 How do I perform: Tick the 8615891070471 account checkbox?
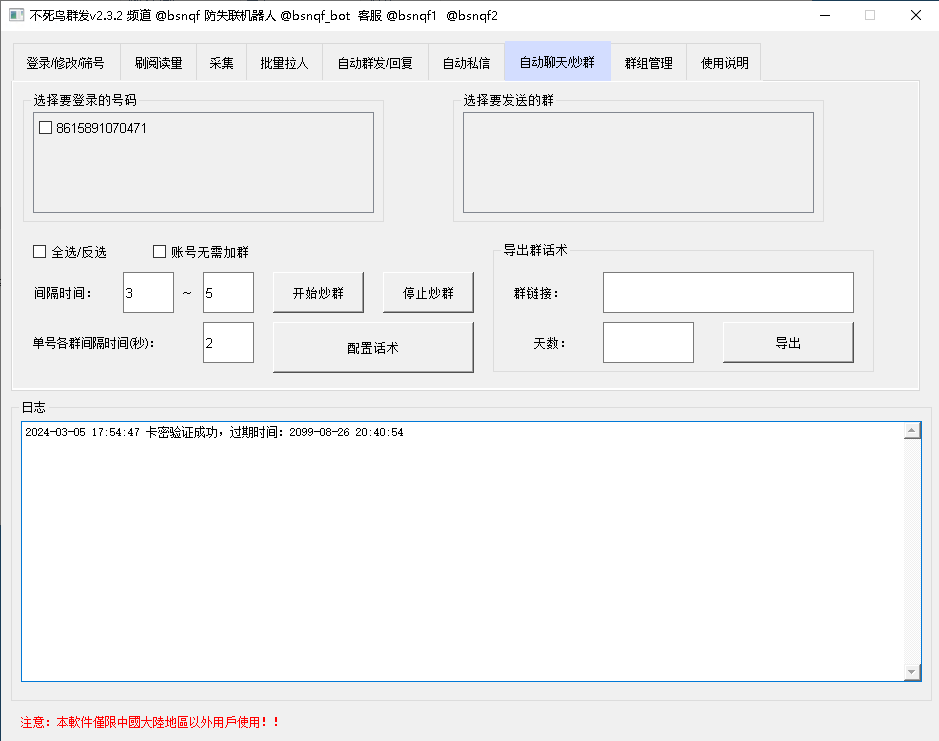[45, 128]
